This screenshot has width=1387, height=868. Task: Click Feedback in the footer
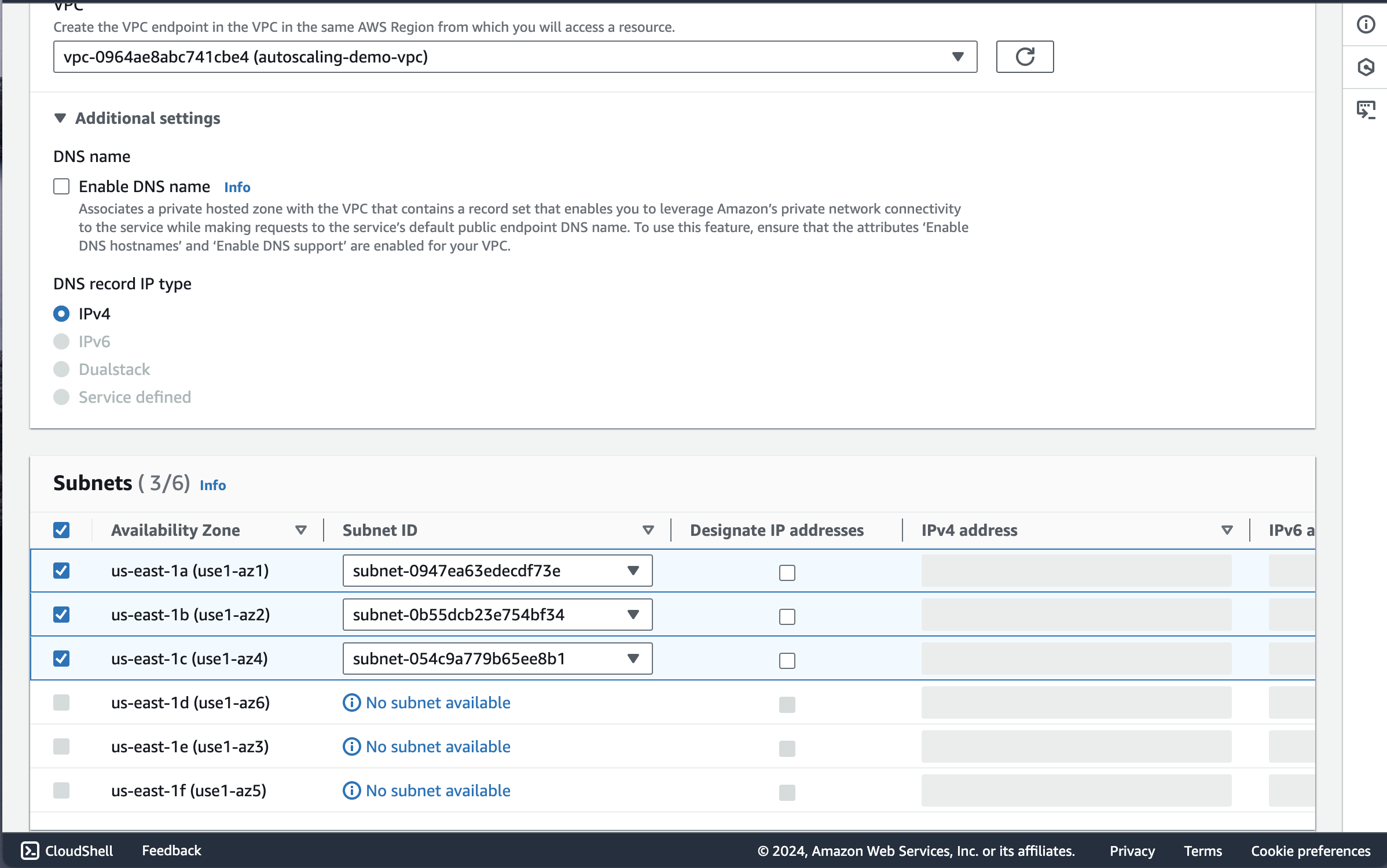171,850
